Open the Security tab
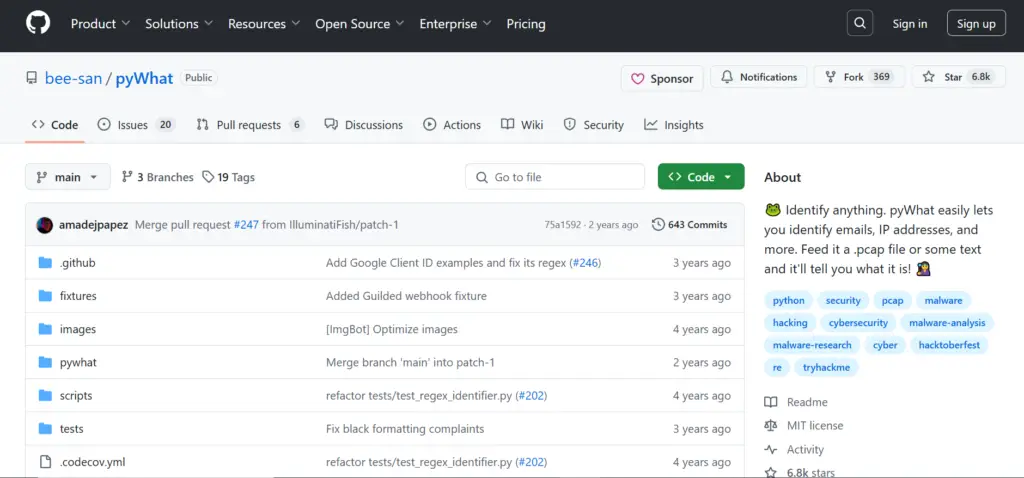Image resolution: width=1024 pixels, height=478 pixels. click(x=594, y=125)
